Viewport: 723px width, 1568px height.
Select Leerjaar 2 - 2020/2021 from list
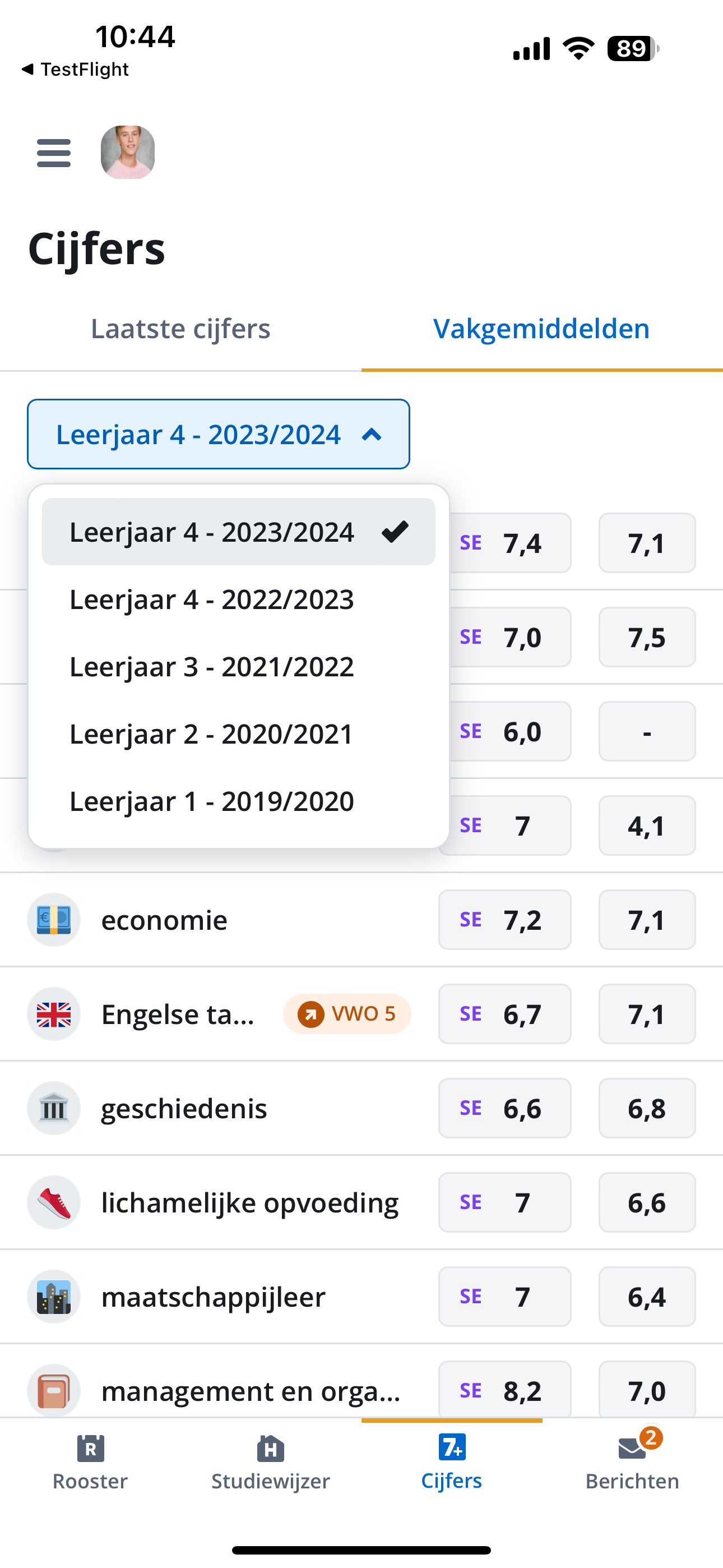(212, 734)
